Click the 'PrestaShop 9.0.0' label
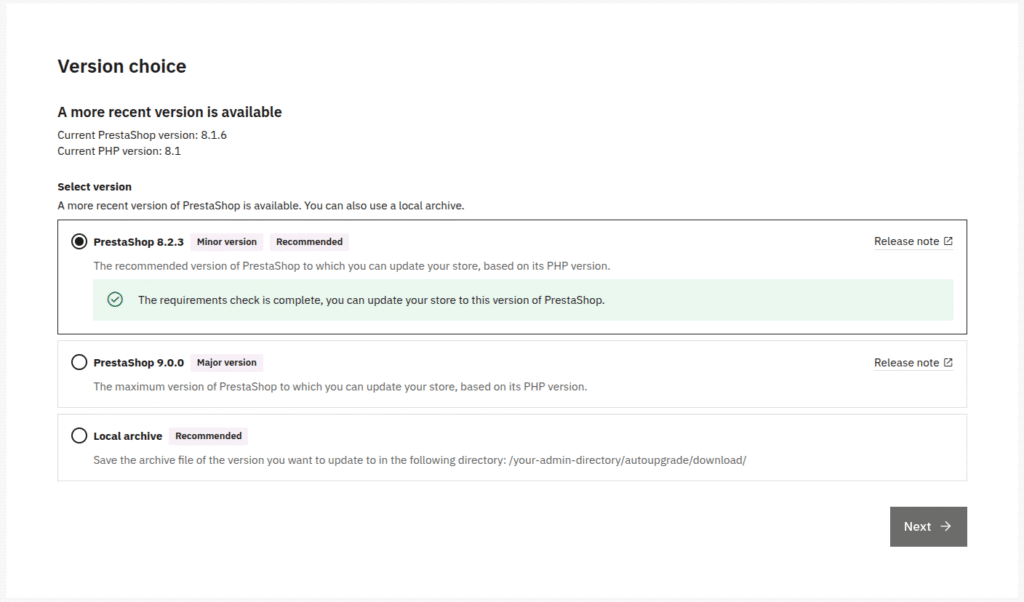The width and height of the screenshot is (1024, 602). [138, 362]
